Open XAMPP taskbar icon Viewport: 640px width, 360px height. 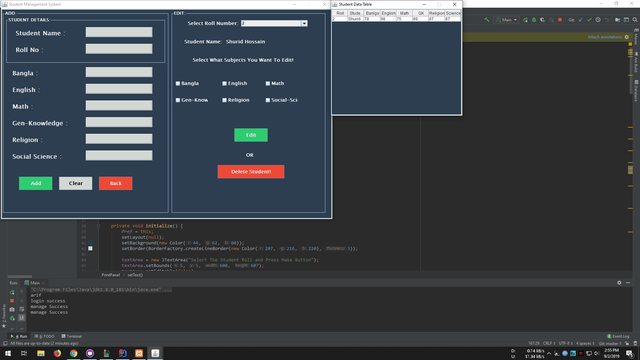pyautogui.click(x=139, y=353)
